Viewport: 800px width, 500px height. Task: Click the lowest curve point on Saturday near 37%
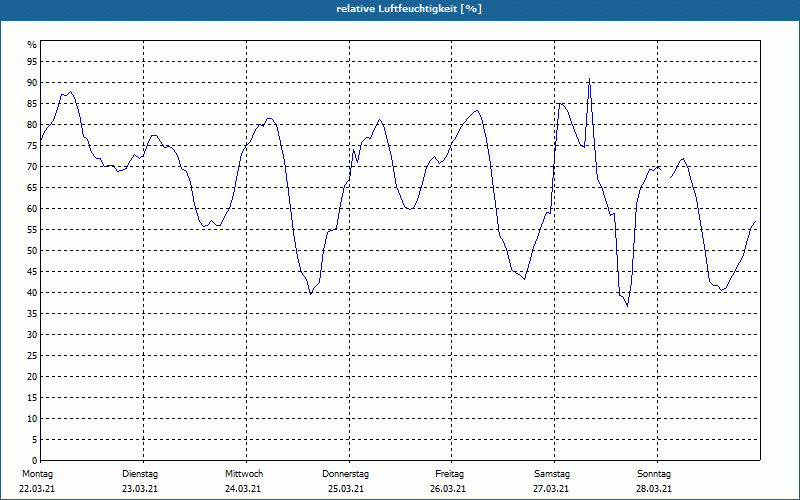pyautogui.click(x=627, y=306)
